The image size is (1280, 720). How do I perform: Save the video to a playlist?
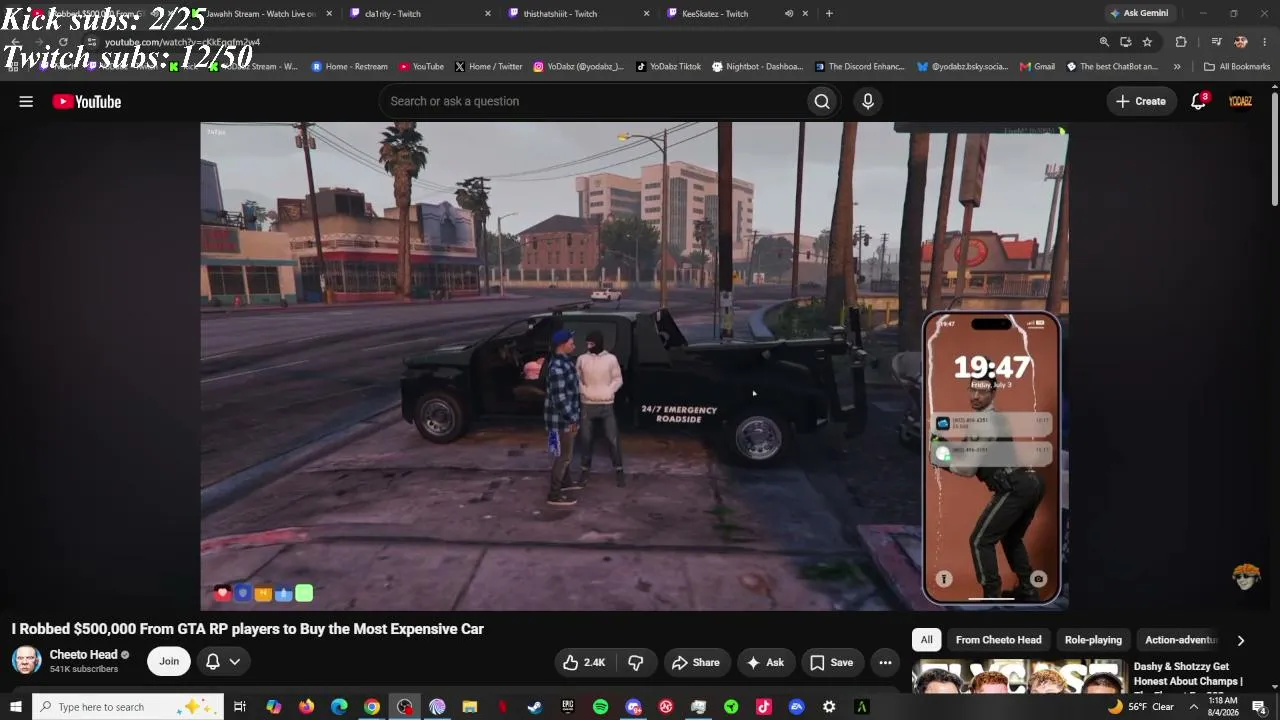pos(831,662)
